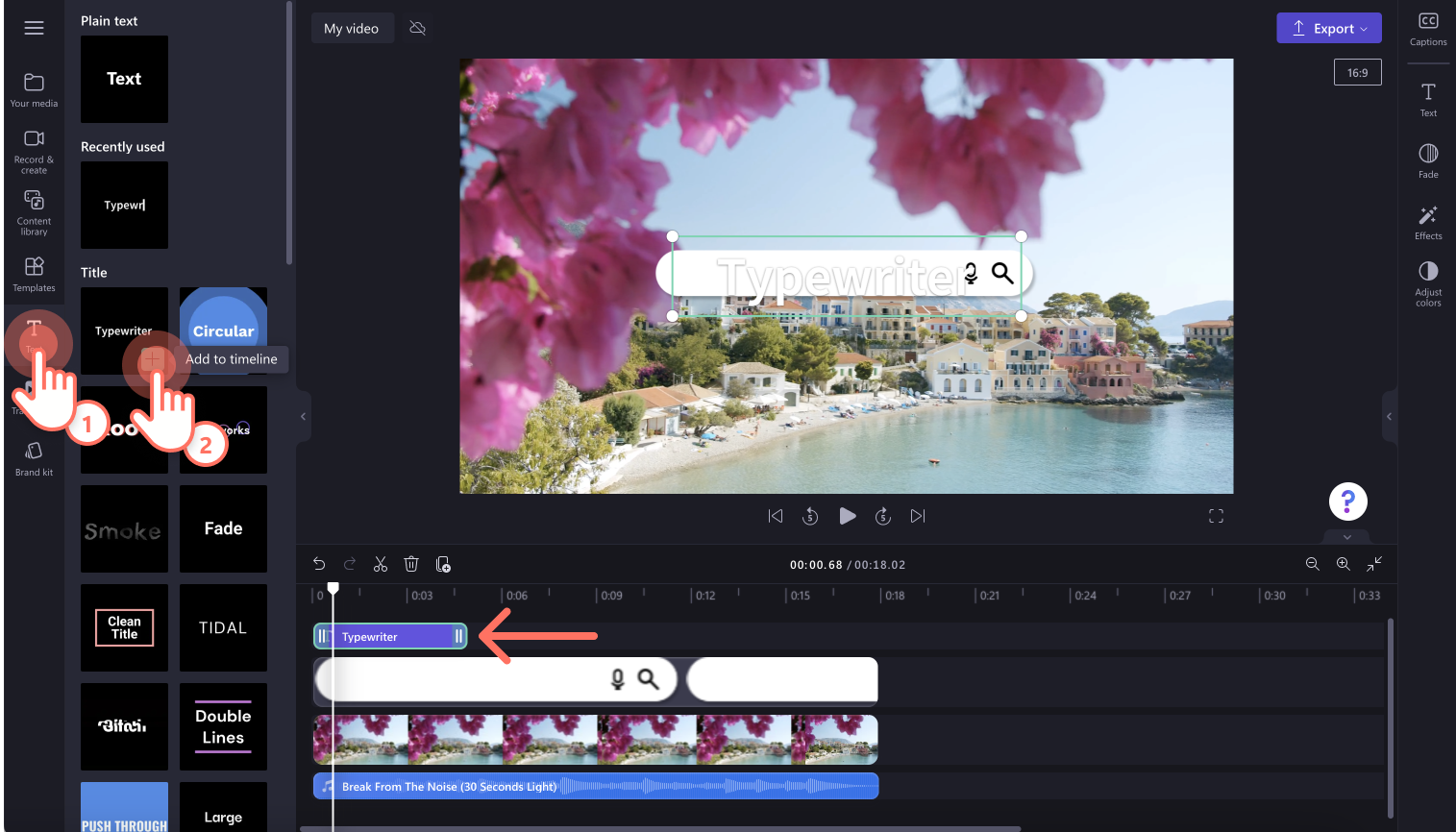Collapse timeline with chevron below help
The image size is (1456, 832).
coord(1347,537)
